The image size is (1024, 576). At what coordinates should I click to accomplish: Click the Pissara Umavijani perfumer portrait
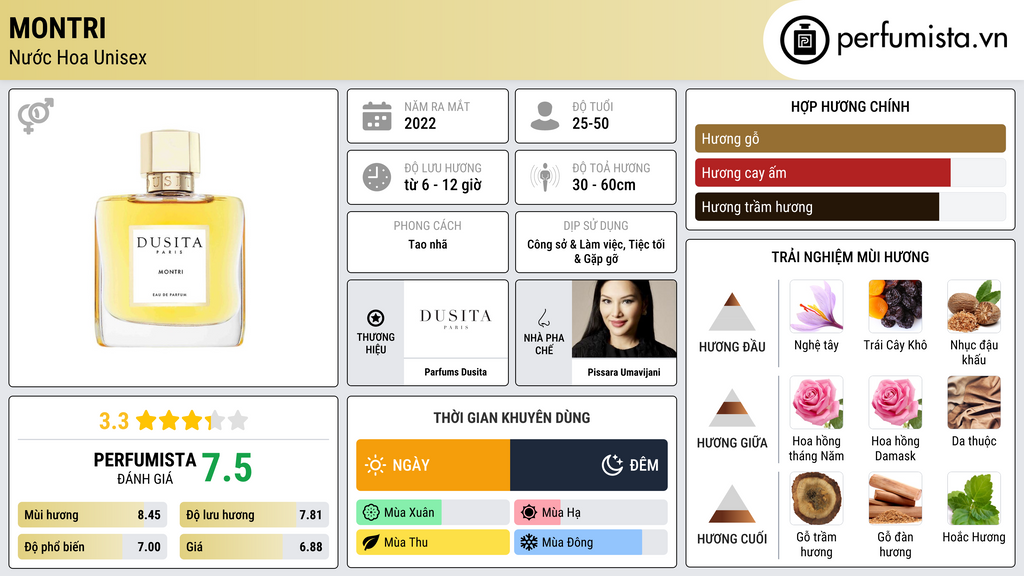click(x=624, y=319)
